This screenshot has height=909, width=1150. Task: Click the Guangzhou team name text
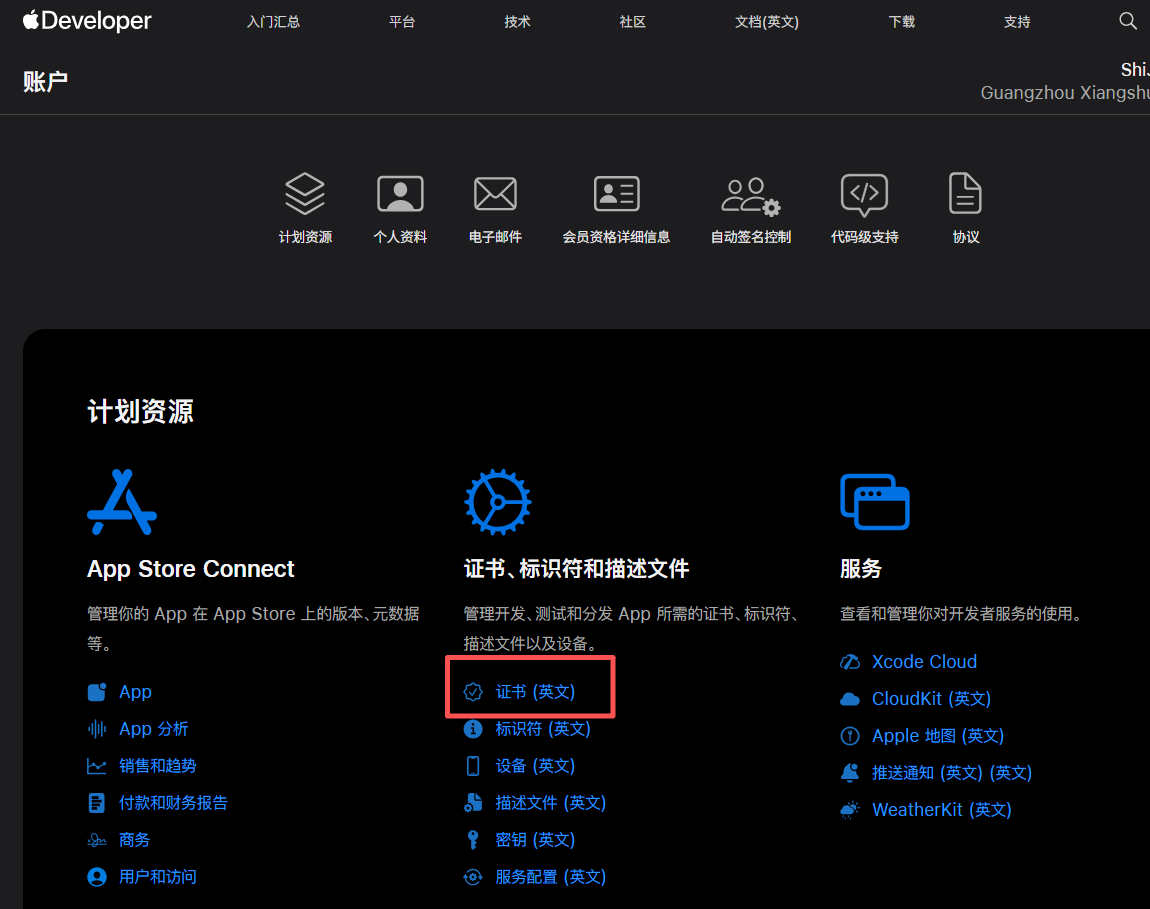(1065, 93)
